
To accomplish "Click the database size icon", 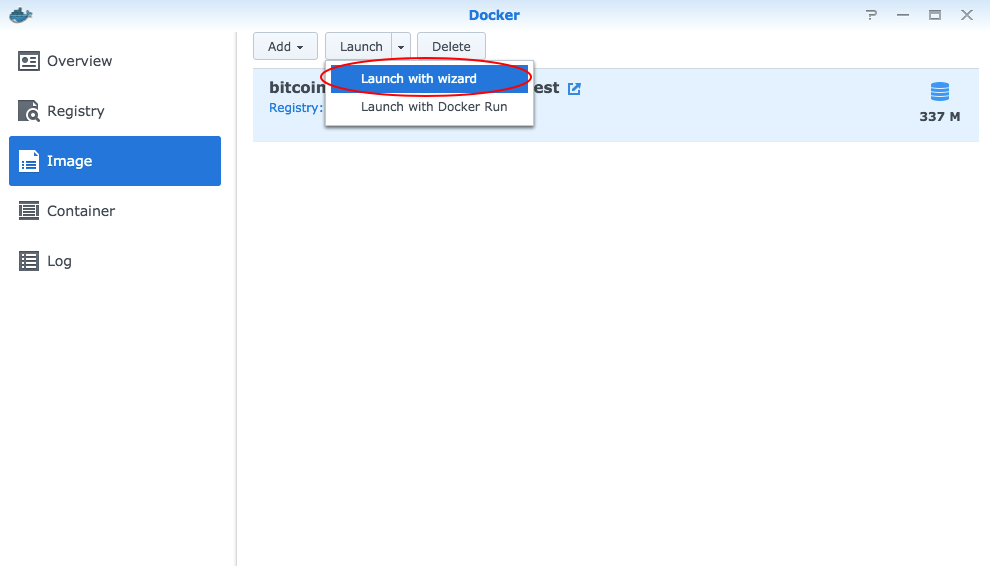I will [x=939, y=92].
